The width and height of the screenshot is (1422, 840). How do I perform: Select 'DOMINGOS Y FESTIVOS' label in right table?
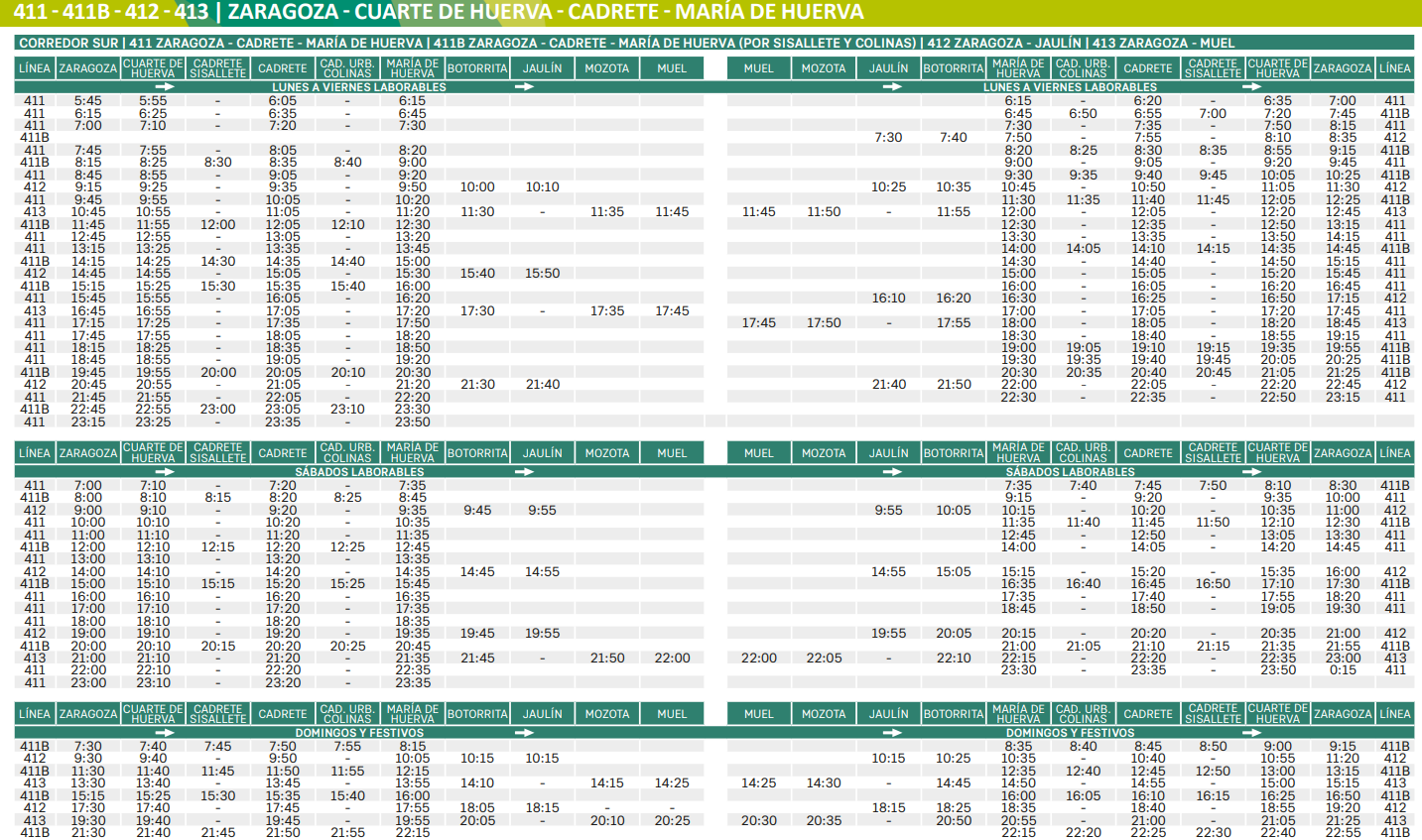(x=1070, y=733)
